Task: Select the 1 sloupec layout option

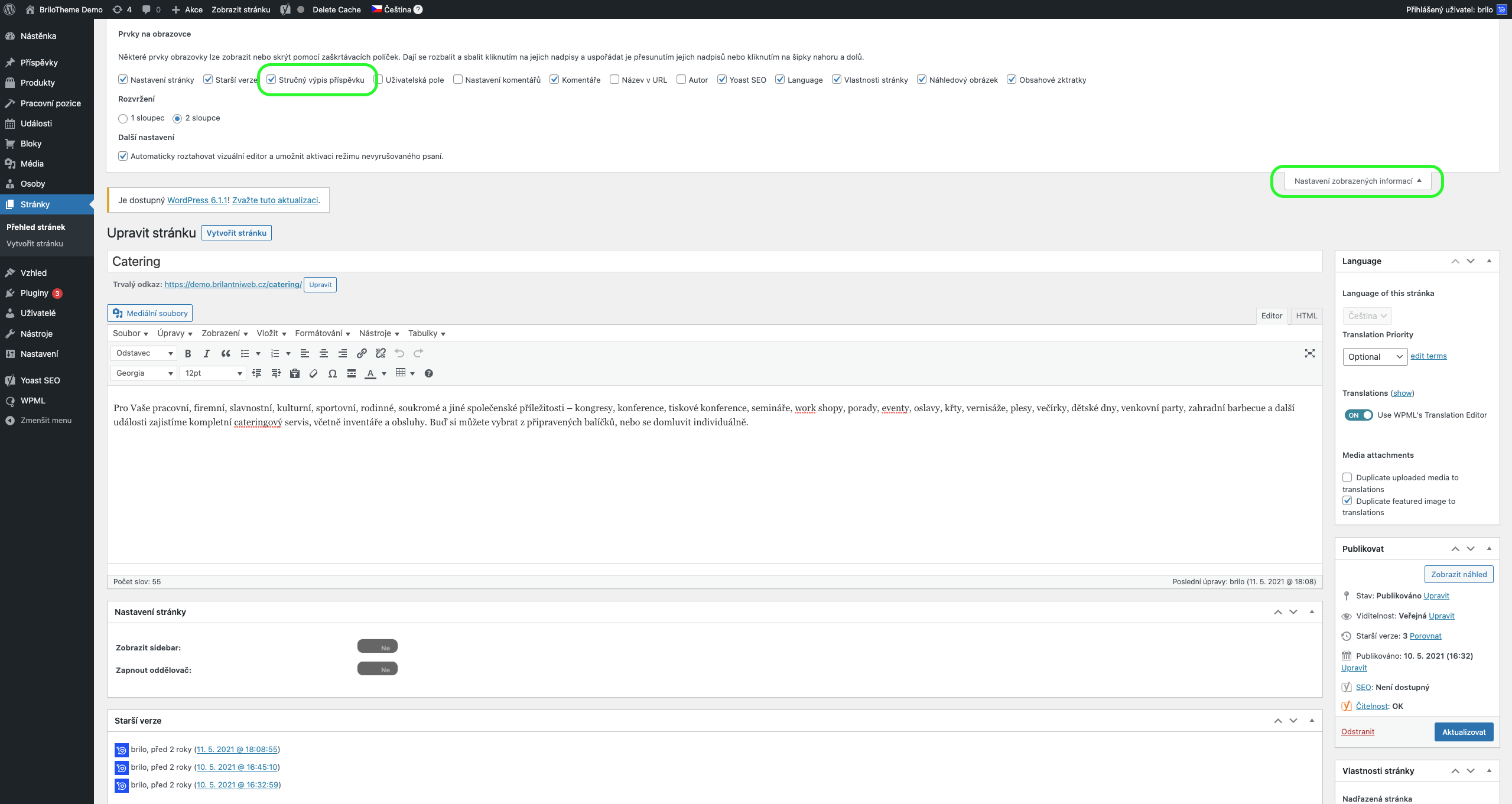Action: click(123, 118)
